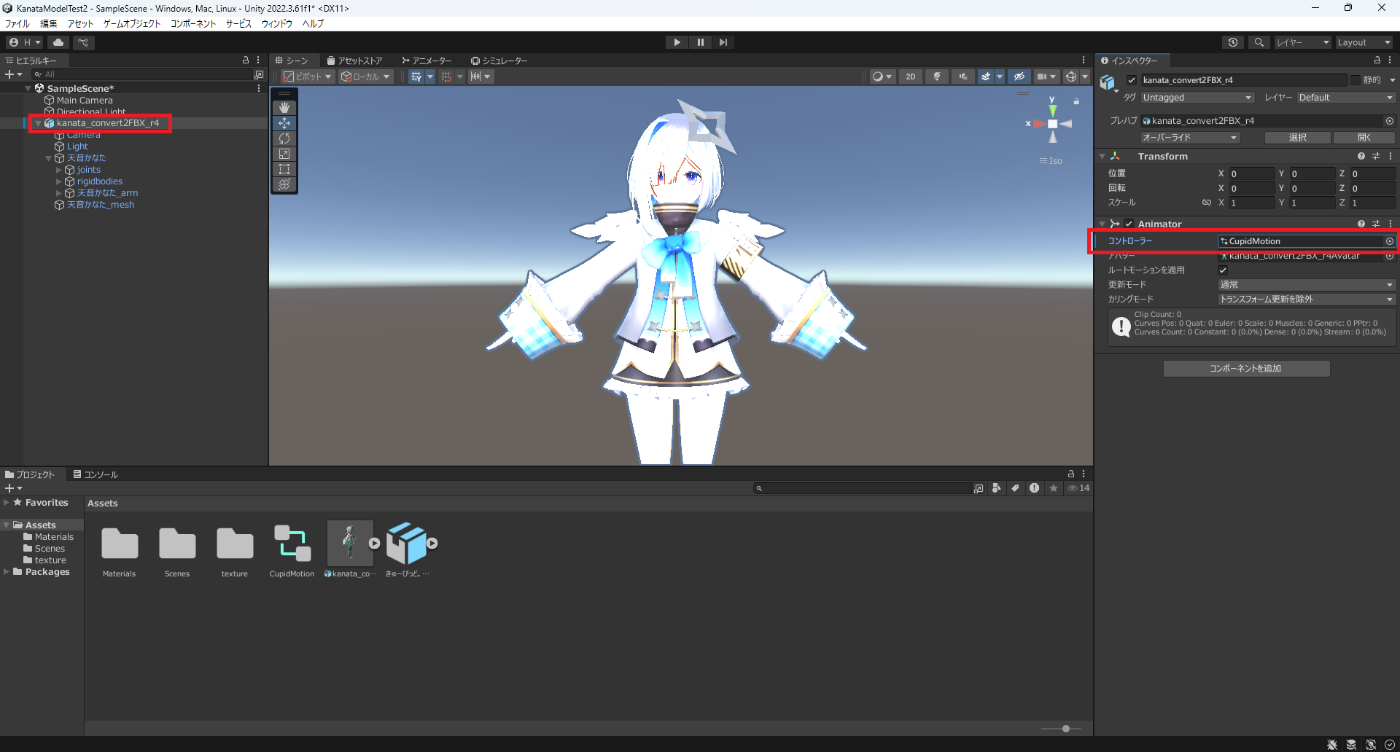Open scene camera settings dropdown
This screenshot has height=752, width=1400.
tap(1047, 76)
